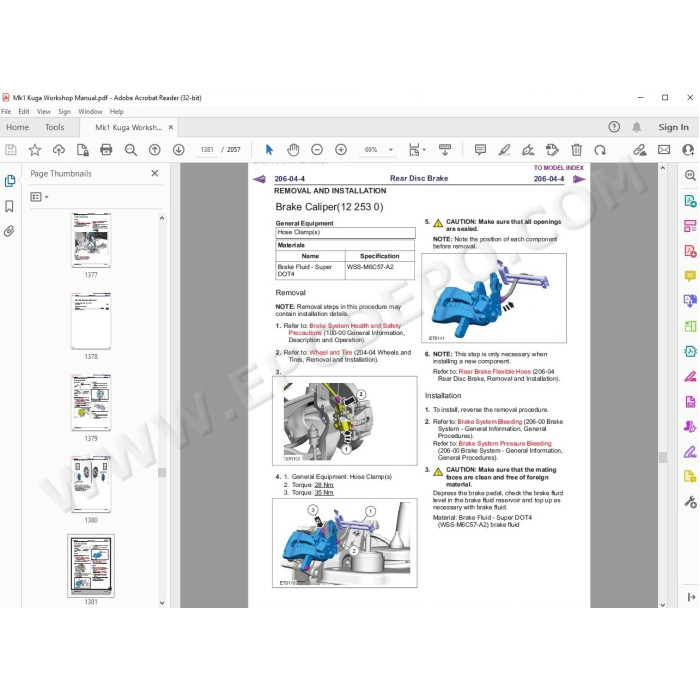Image resolution: width=700 pixels, height=700 pixels.
Task: Click the Save file icon
Action: [x=11, y=150]
